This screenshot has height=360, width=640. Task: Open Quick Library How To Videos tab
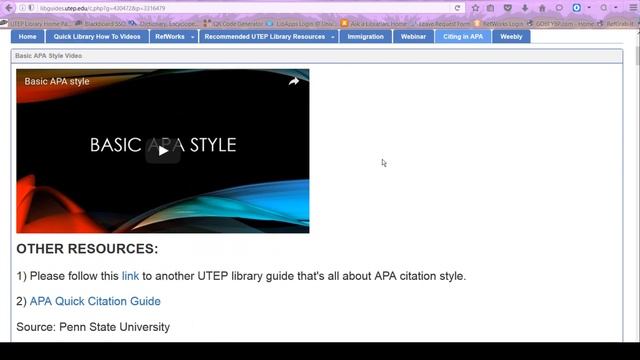click(x=97, y=37)
